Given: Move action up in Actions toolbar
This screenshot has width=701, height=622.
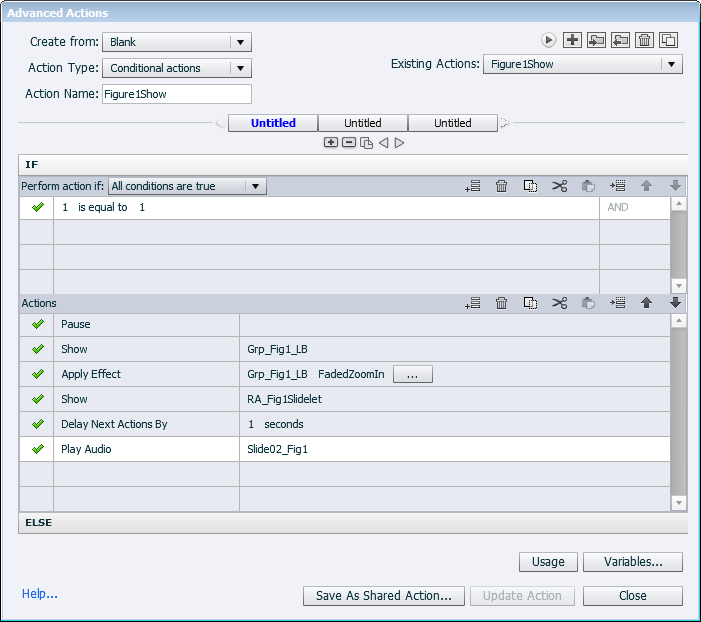Looking at the screenshot, I should click(x=646, y=303).
